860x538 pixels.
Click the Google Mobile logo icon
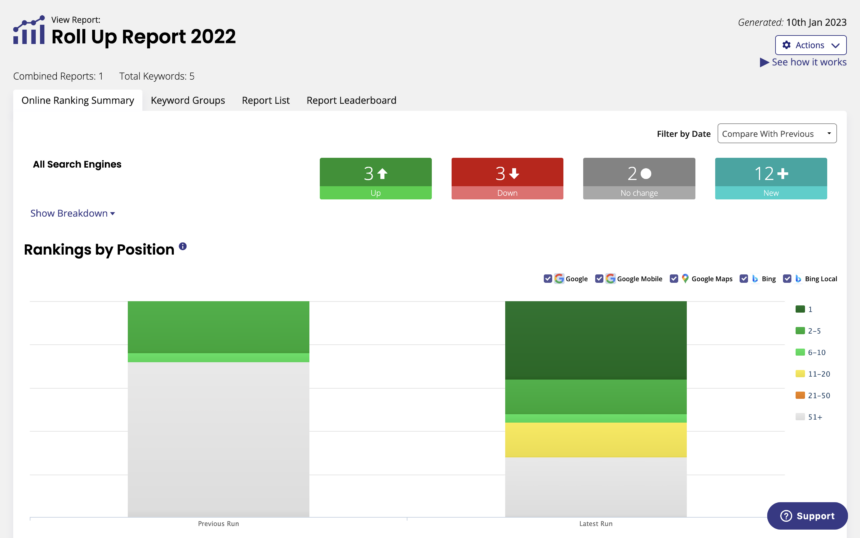610,279
